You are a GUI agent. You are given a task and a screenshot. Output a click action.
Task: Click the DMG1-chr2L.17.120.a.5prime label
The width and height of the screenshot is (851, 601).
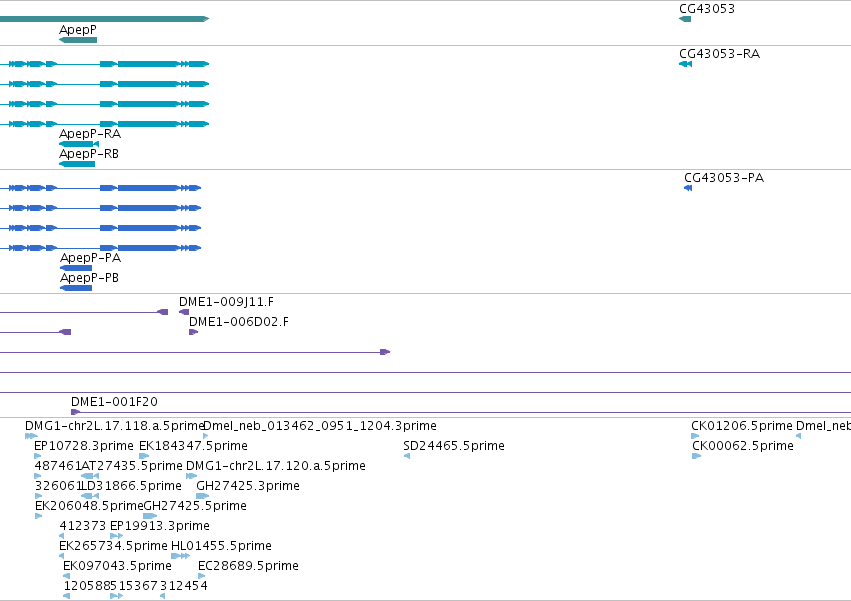(276, 466)
